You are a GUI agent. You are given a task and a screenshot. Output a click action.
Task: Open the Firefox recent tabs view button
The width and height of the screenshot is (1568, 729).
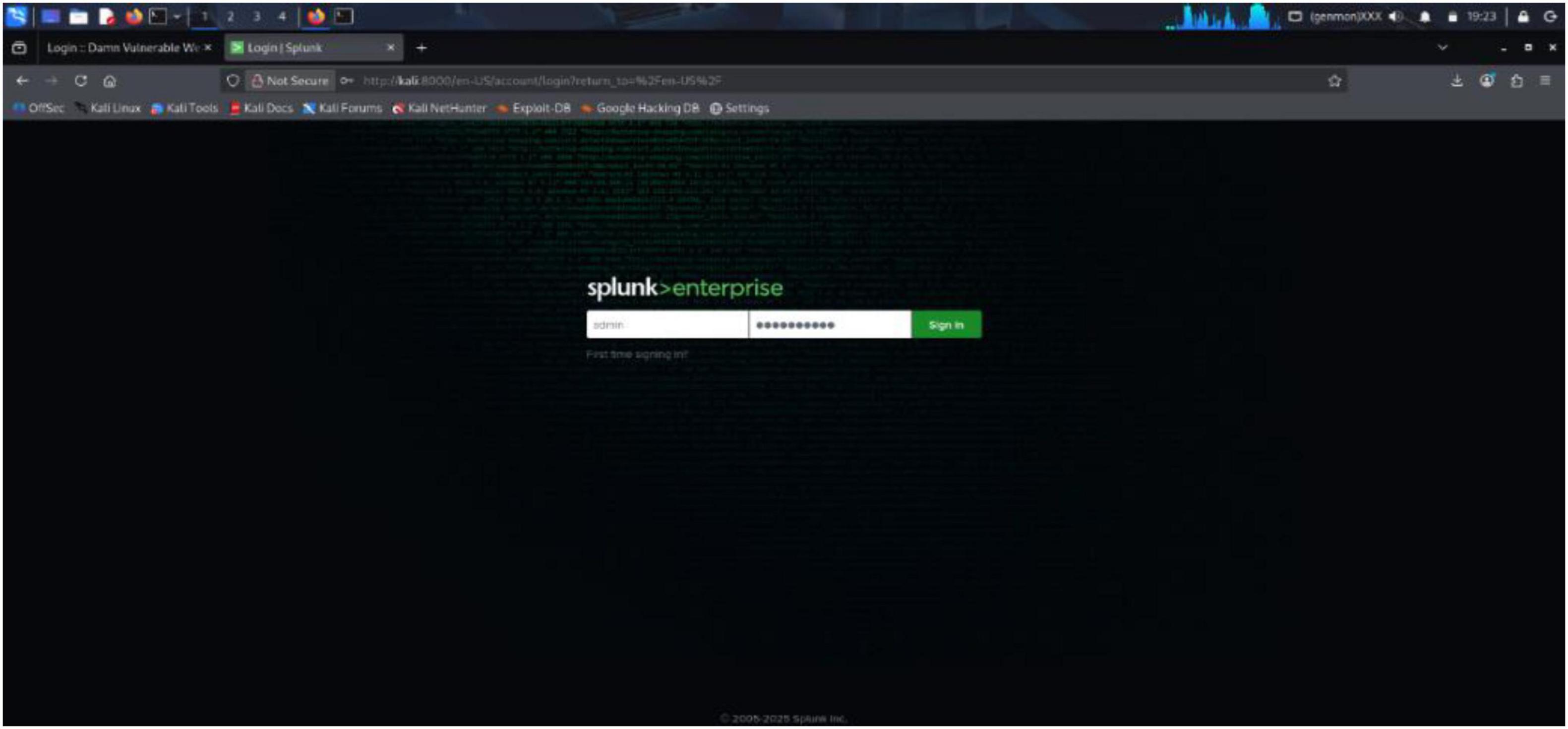19,48
